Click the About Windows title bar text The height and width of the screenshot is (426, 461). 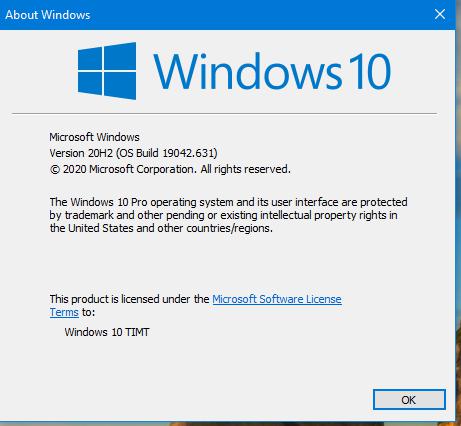[48, 15]
